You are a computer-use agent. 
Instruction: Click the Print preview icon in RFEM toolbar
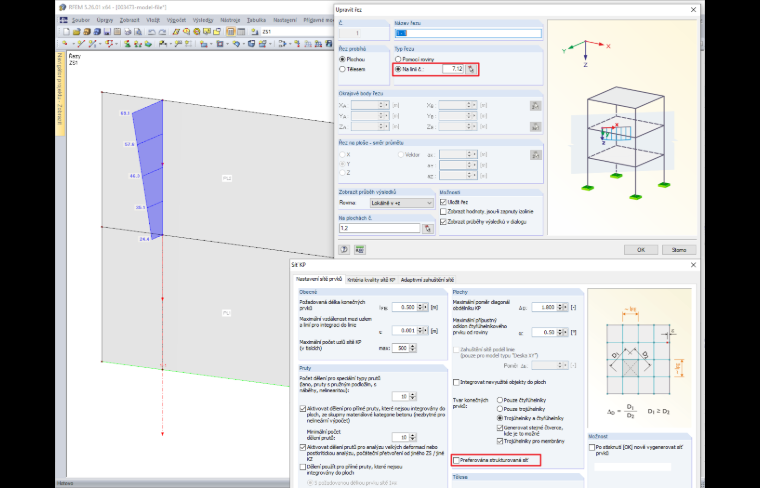click(x=138, y=31)
